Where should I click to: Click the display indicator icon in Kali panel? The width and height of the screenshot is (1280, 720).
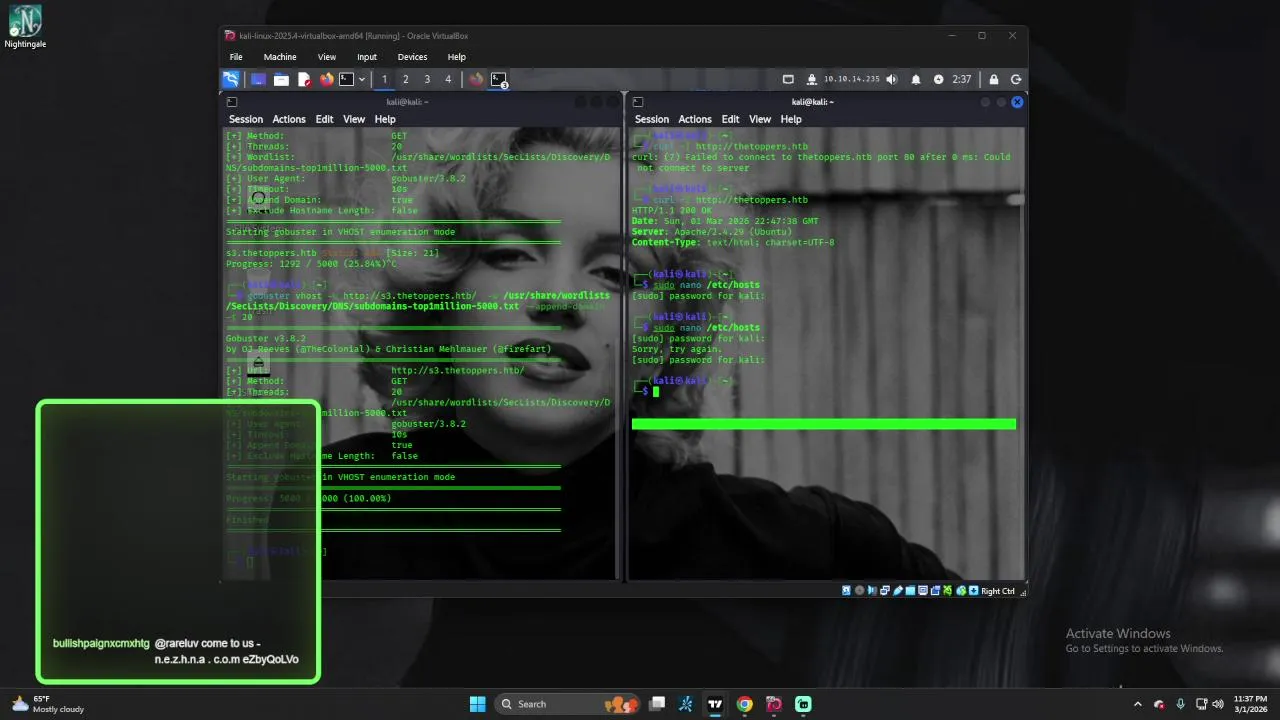[x=788, y=79]
